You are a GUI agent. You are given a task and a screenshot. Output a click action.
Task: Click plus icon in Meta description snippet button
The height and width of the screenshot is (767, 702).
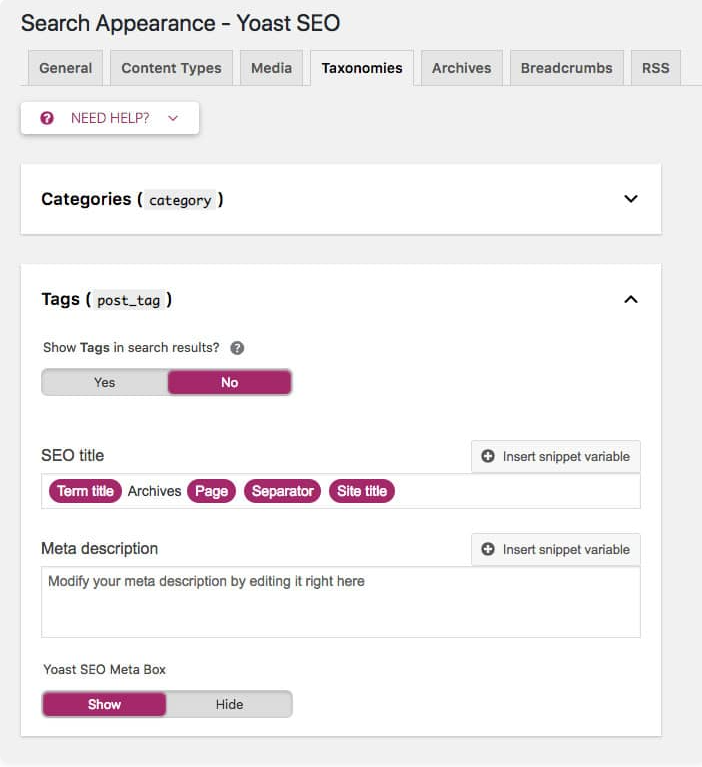pyautogui.click(x=488, y=549)
